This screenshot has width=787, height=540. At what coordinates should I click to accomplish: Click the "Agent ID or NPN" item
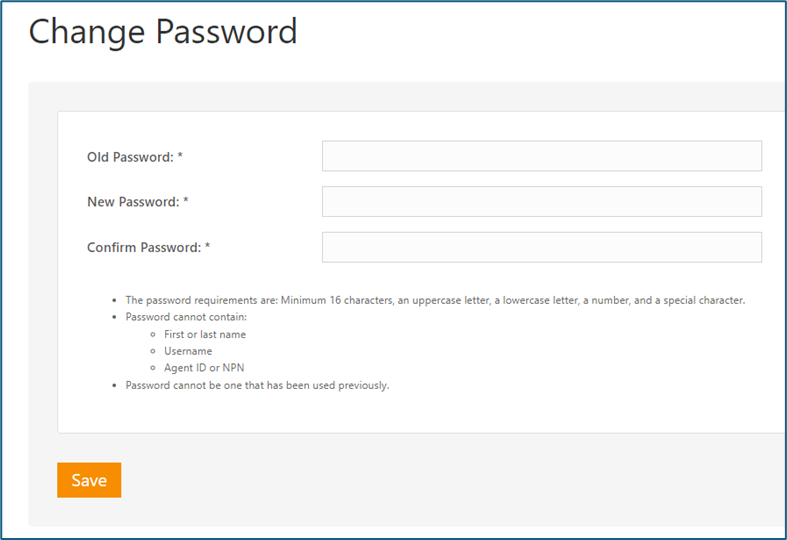(x=204, y=368)
